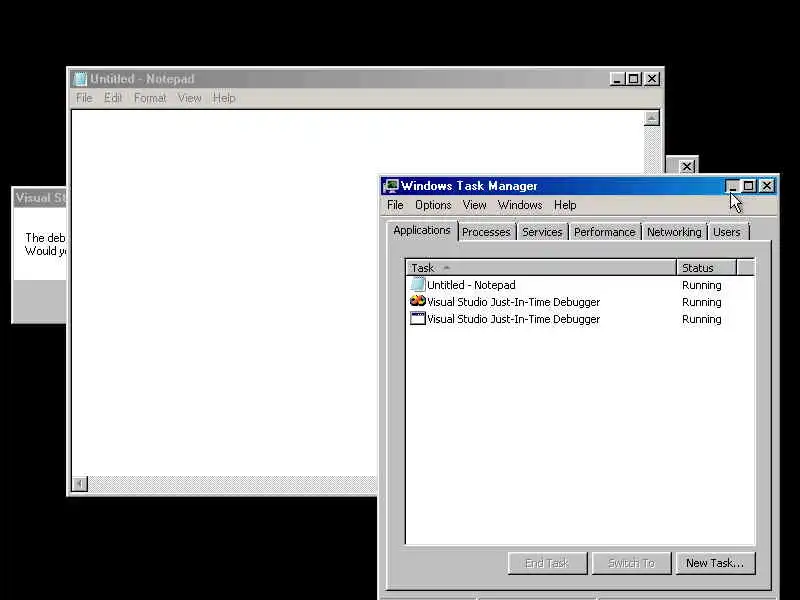Close the Untitled - Notepad window

(x=652, y=79)
